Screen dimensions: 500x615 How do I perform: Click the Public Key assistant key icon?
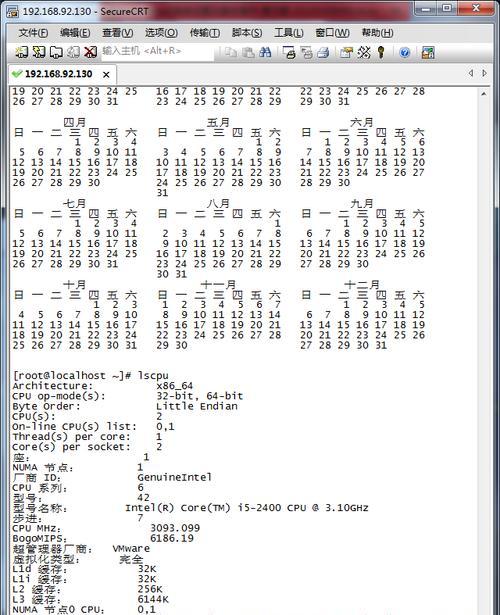coord(381,52)
